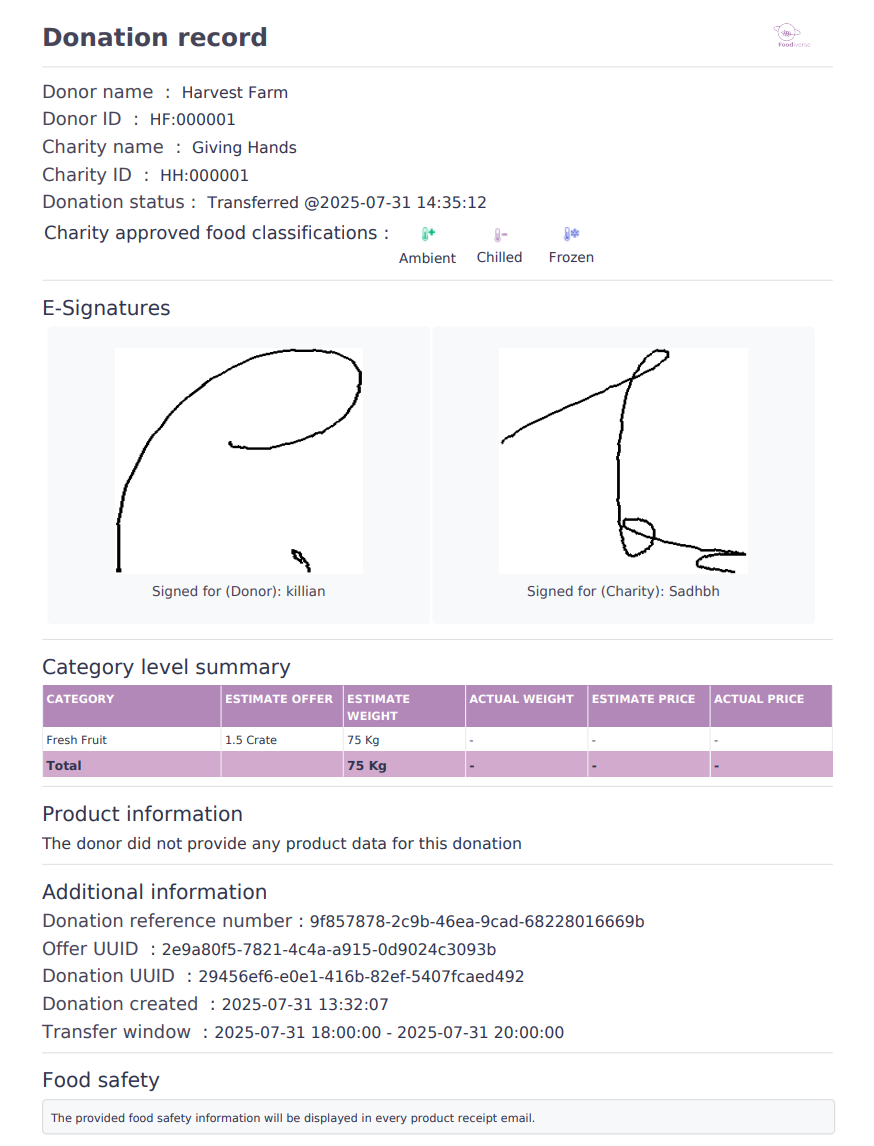874x1146 pixels.
Task: Click the Donation record heading
Action: (x=155, y=38)
